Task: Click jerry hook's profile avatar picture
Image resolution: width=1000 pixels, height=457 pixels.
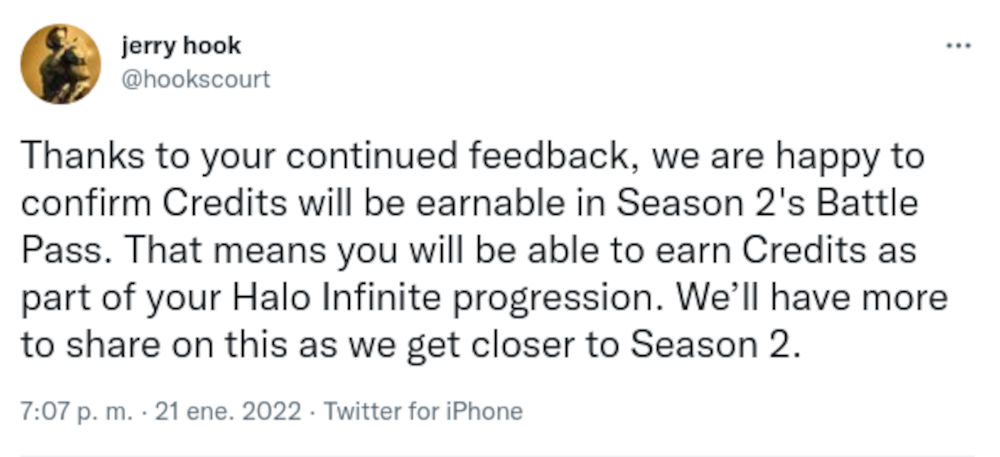Action: click(60, 63)
